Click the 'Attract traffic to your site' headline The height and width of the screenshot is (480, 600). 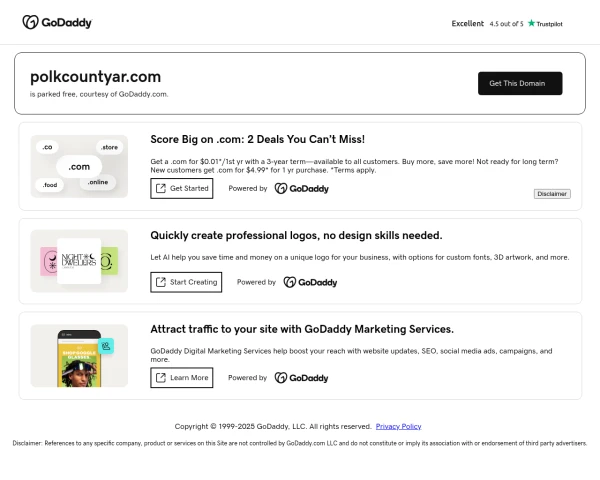(x=301, y=328)
